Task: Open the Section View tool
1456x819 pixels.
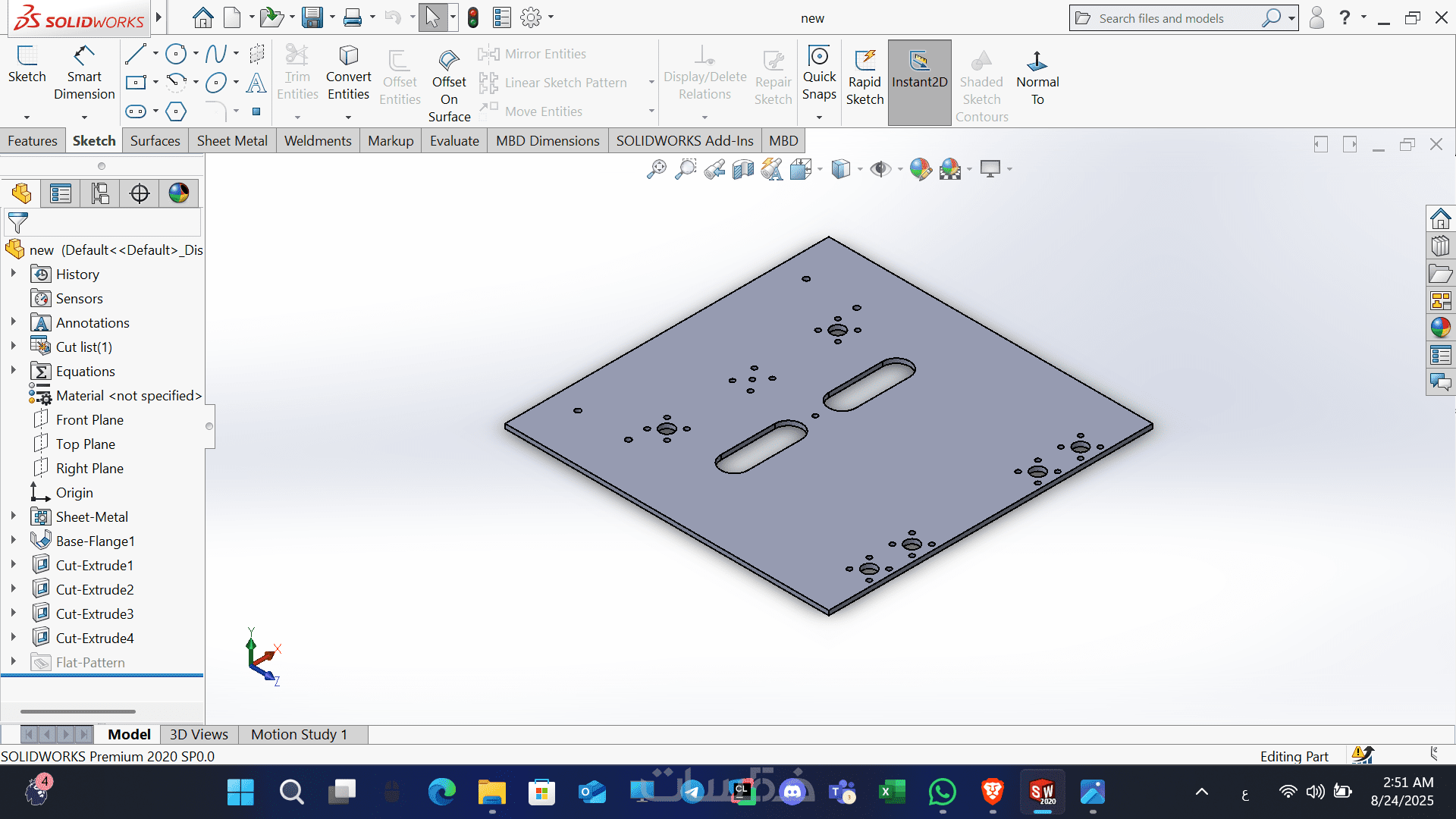Action: click(x=743, y=168)
